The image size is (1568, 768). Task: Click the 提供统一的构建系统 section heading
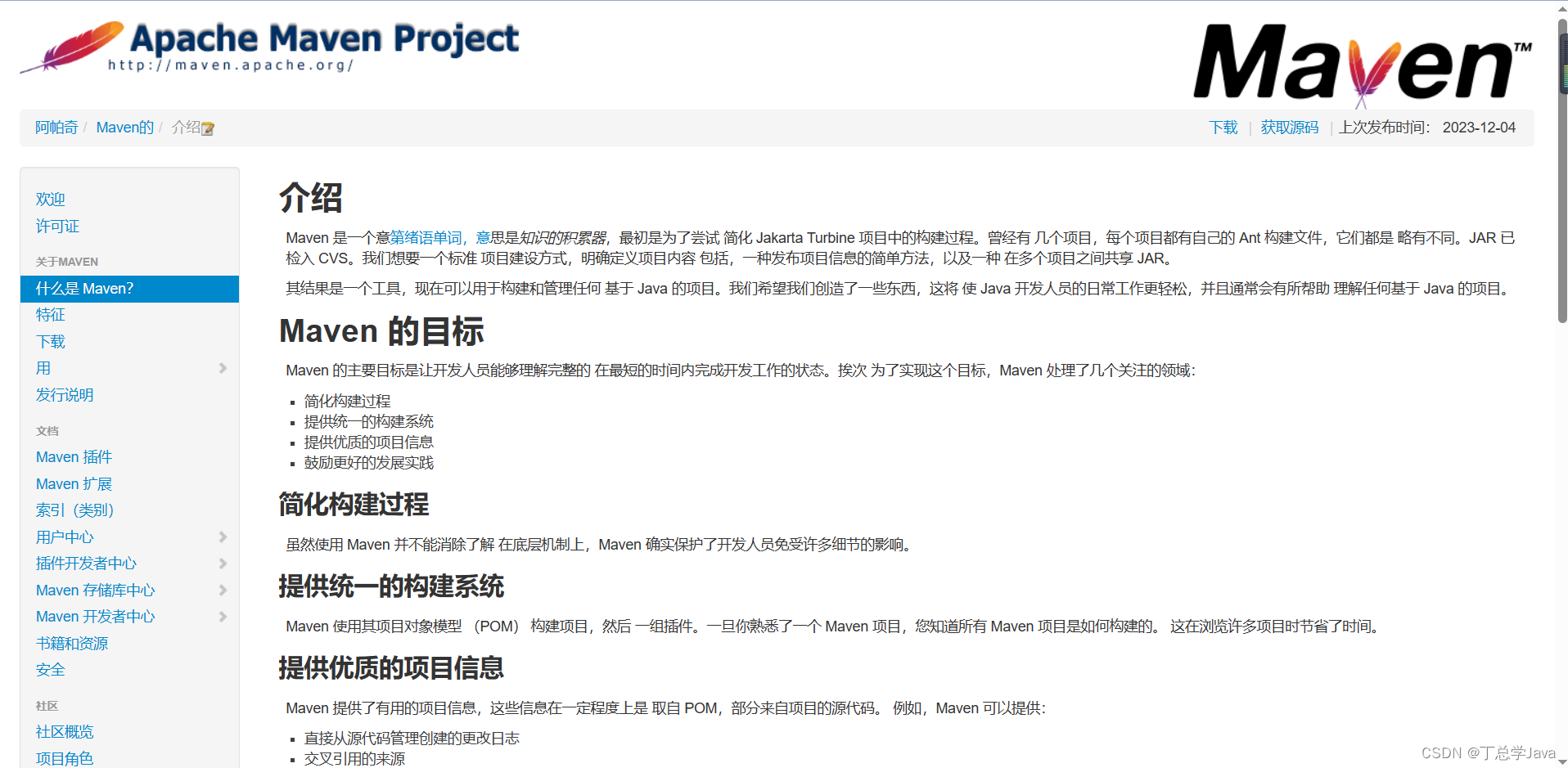[391, 586]
